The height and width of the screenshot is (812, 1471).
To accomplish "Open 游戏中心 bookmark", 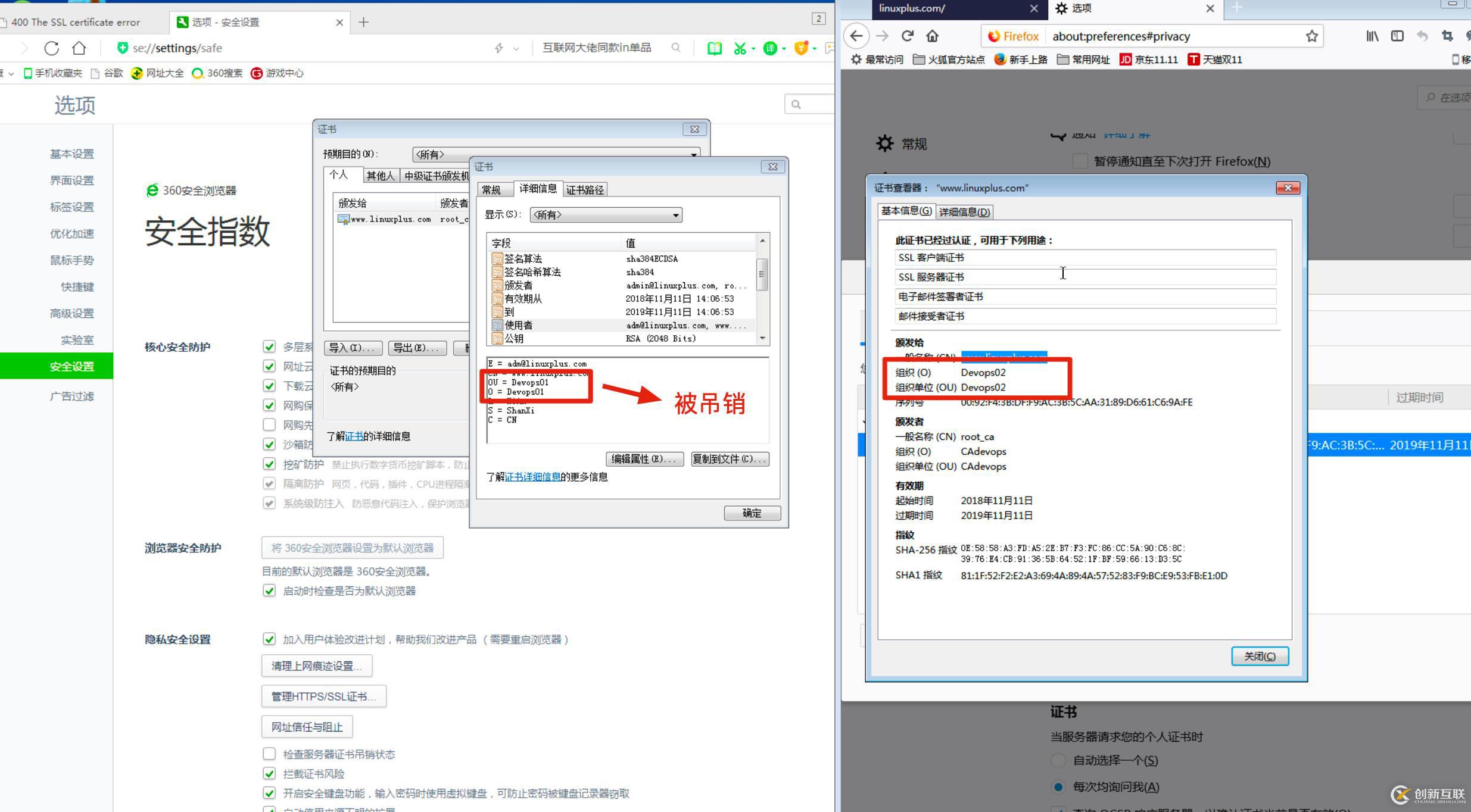I will tap(277, 73).
